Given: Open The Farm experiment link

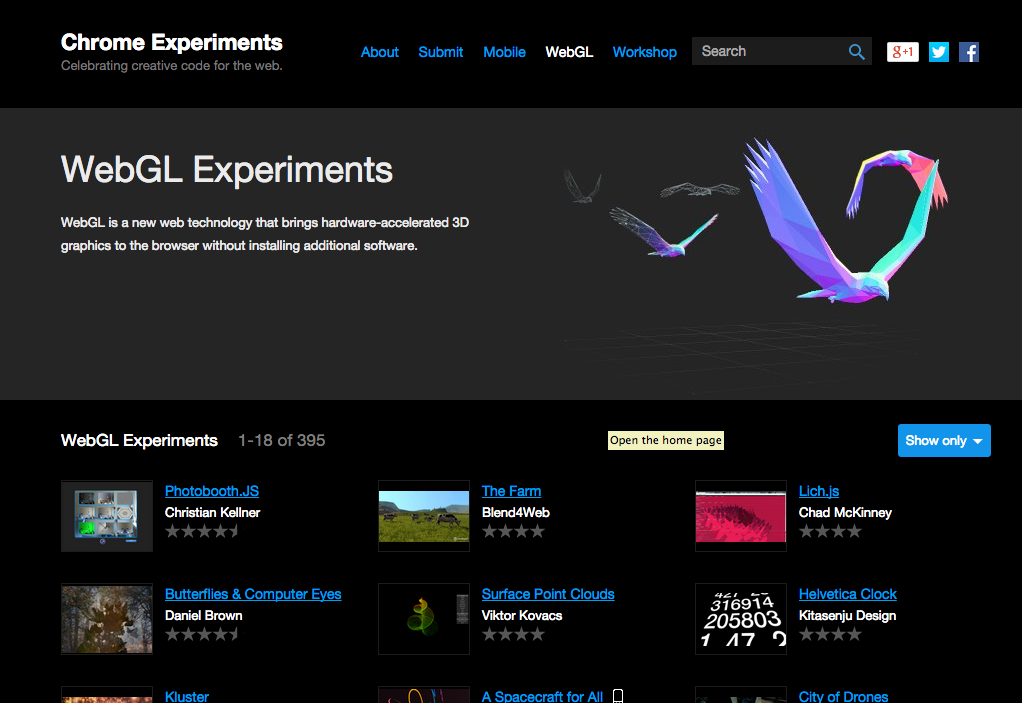Looking at the screenshot, I should (x=511, y=491).
